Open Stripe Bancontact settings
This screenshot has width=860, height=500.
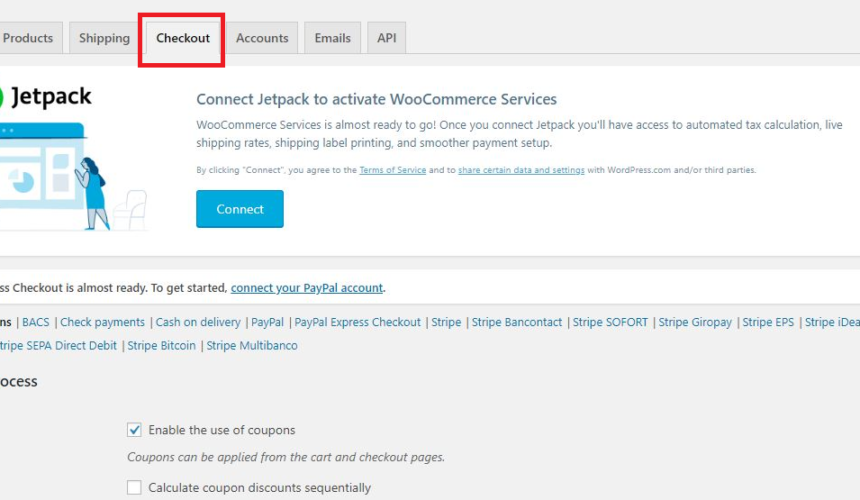[x=517, y=322]
